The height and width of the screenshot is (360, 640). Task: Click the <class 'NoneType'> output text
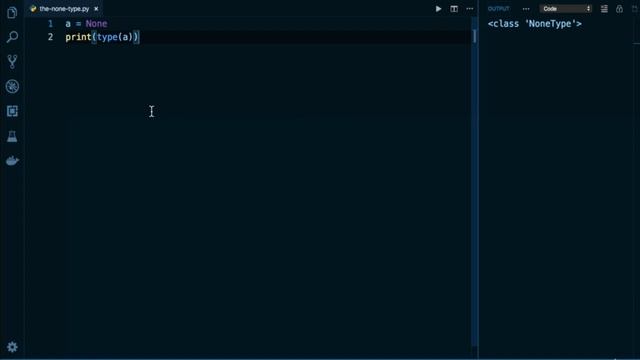(x=535, y=24)
